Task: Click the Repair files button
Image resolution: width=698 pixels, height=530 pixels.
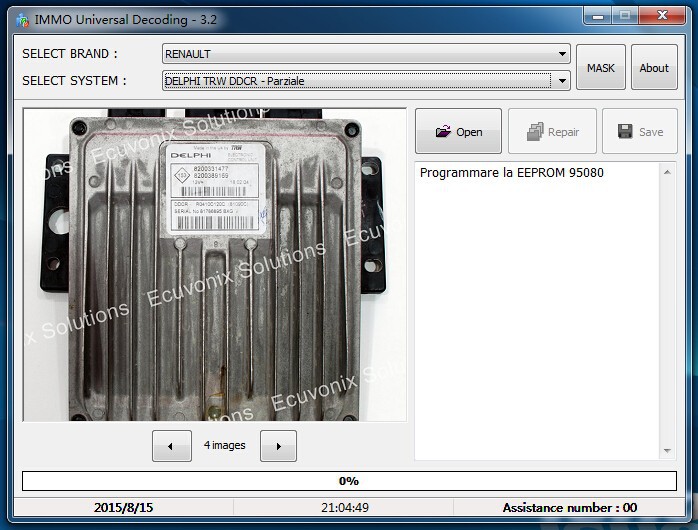Action: pyautogui.click(x=551, y=131)
